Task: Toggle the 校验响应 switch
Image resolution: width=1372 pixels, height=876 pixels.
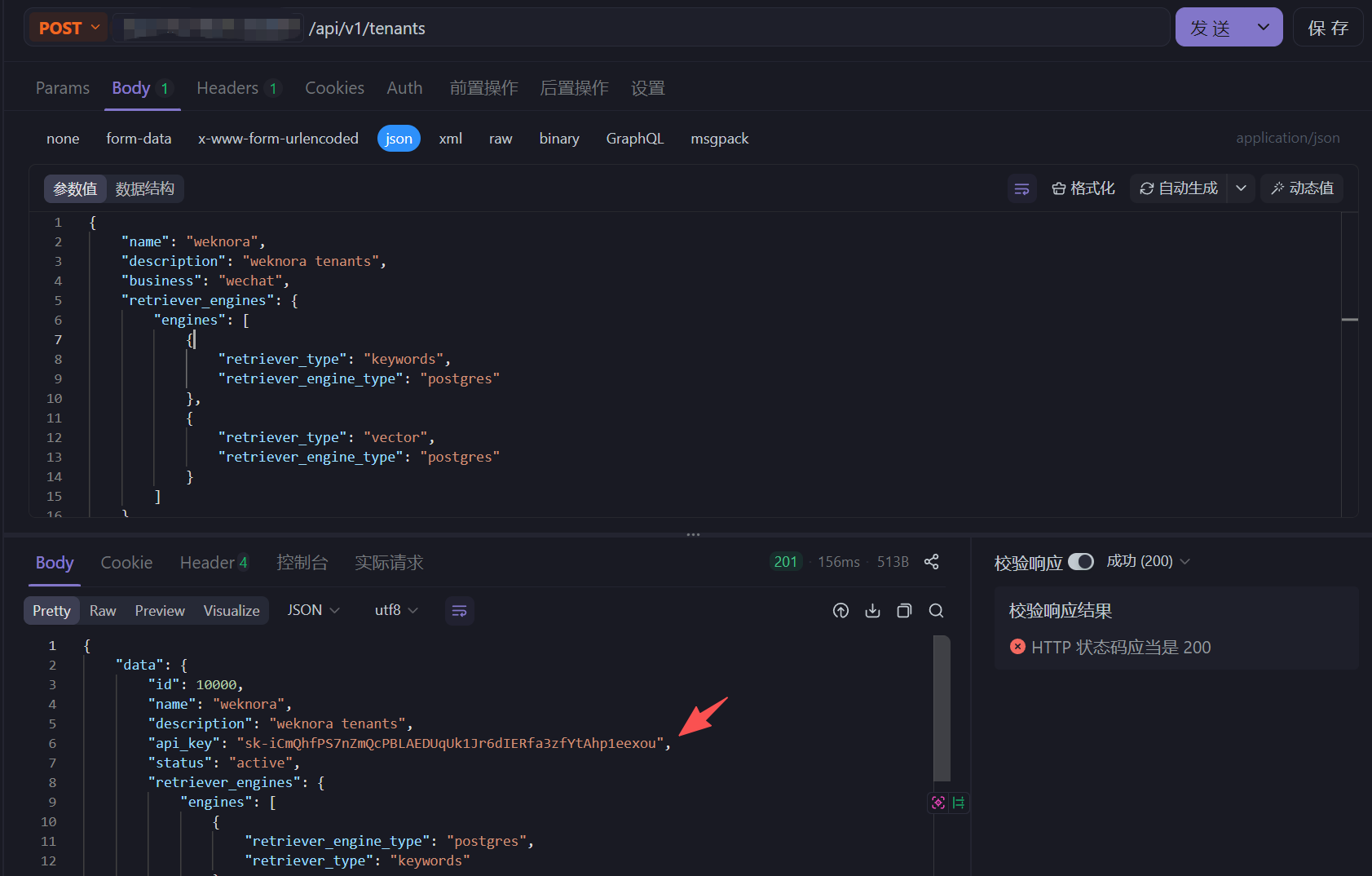Action: point(1080,562)
